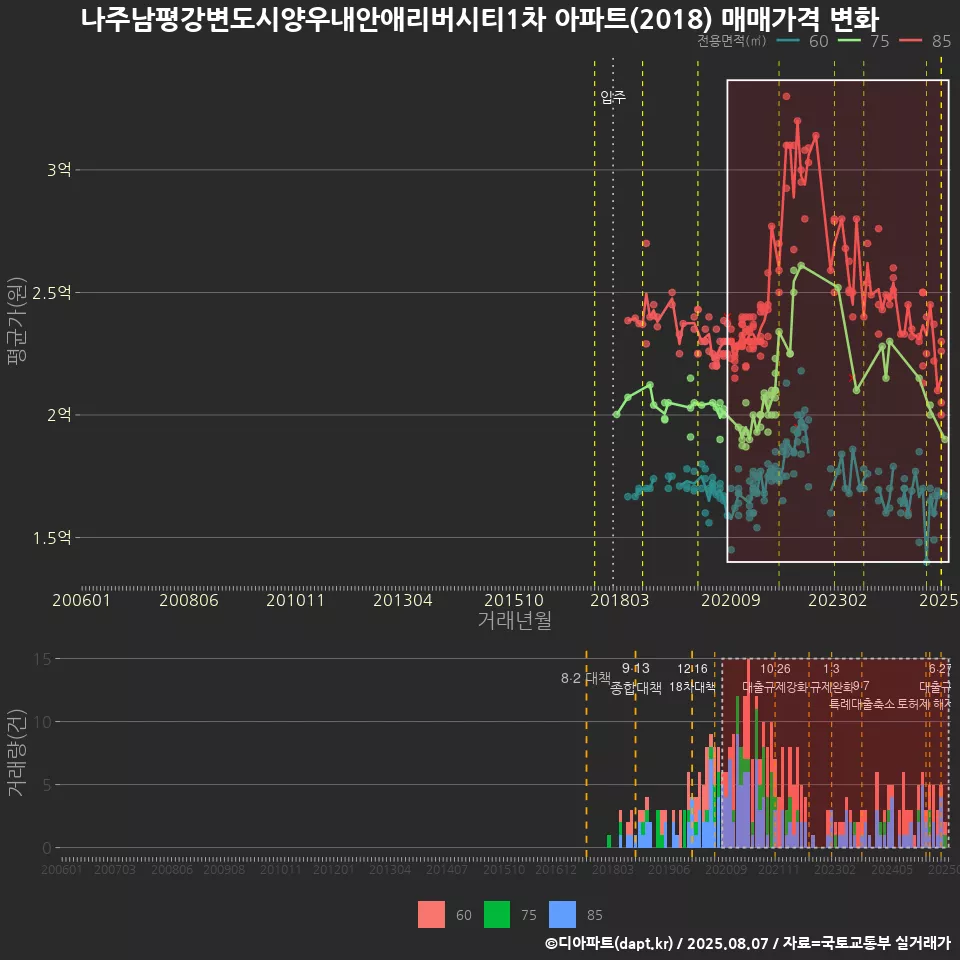The image size is (960, 960).
Task: Click the 60㎡ teal line legend entry
Action: tap(803, 41)
